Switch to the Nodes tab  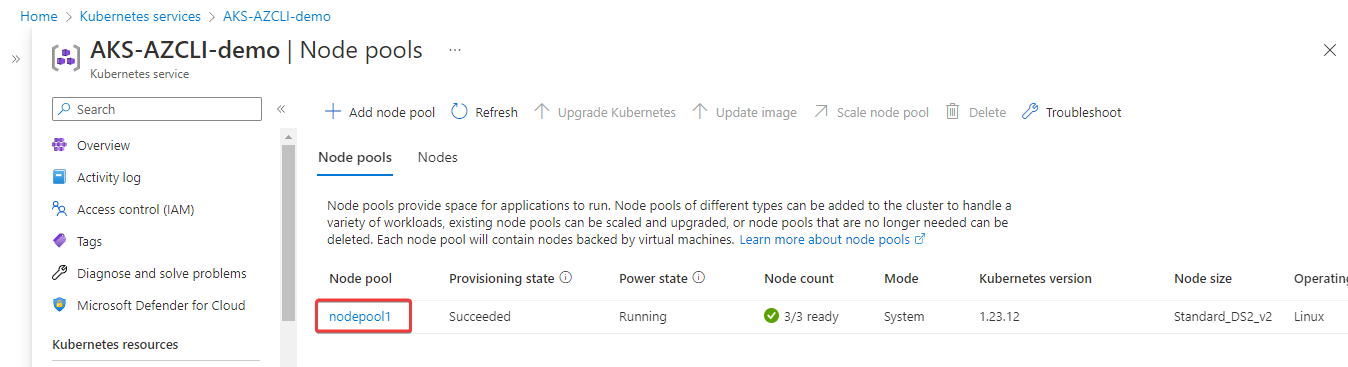(438, 157)
